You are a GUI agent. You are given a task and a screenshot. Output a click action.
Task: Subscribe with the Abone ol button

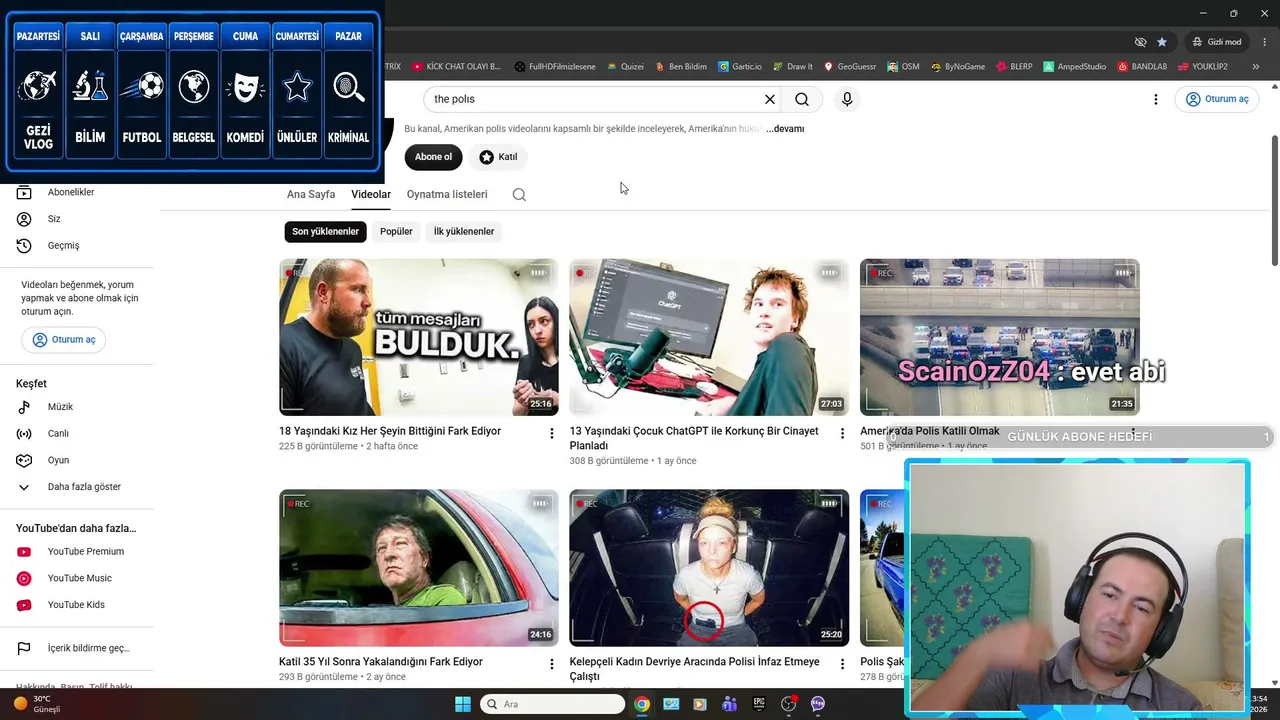pos(433,157)
